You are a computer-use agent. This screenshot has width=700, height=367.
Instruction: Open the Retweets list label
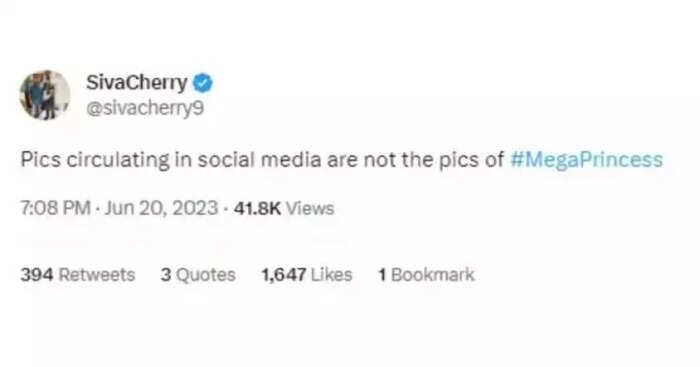pos(97,275)
